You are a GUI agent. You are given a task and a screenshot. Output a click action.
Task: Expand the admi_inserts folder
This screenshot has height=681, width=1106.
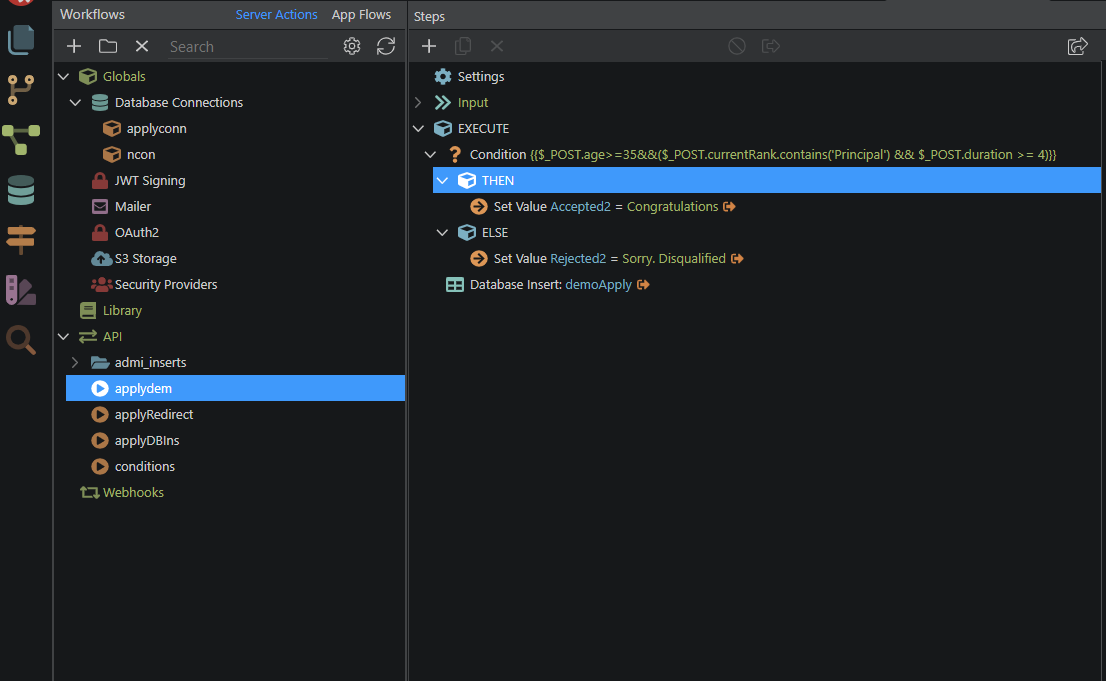(75, 362)
